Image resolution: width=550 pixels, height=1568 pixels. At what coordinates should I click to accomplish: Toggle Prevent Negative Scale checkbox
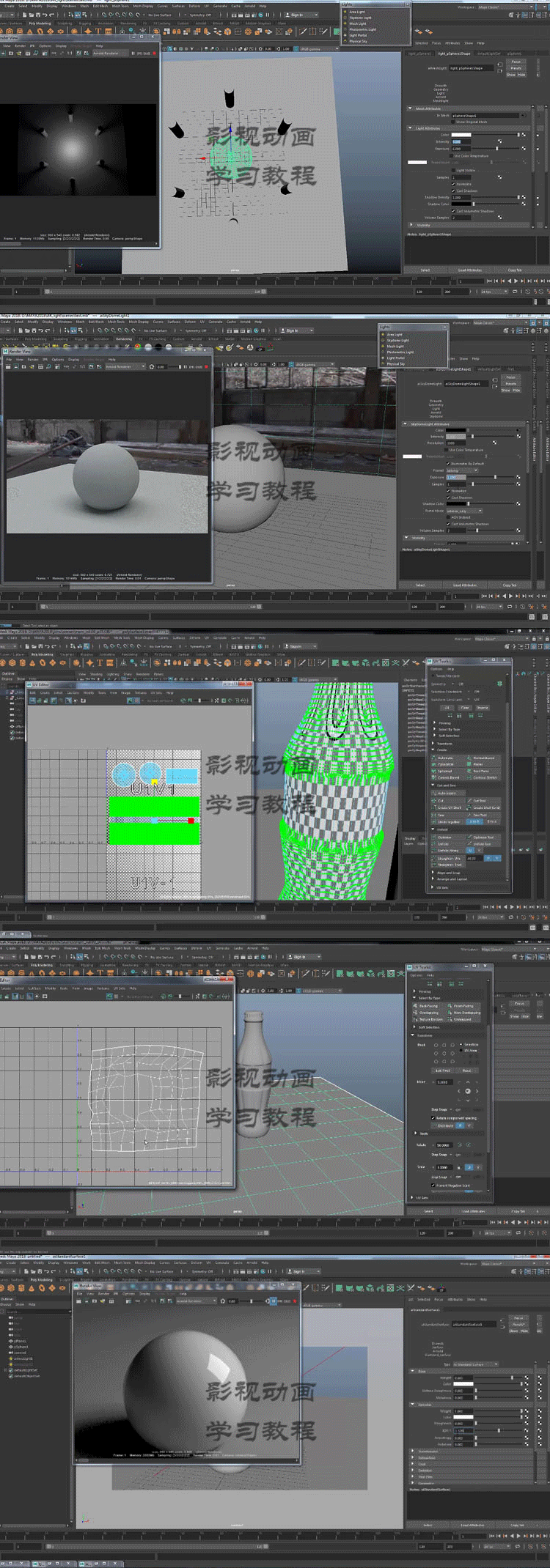coord(433,1185)
